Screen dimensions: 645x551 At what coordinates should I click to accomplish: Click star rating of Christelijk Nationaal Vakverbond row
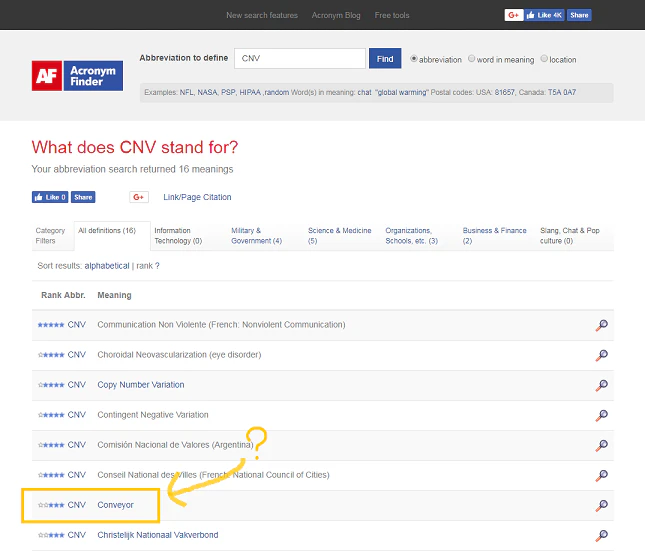(x=51, y=535)
